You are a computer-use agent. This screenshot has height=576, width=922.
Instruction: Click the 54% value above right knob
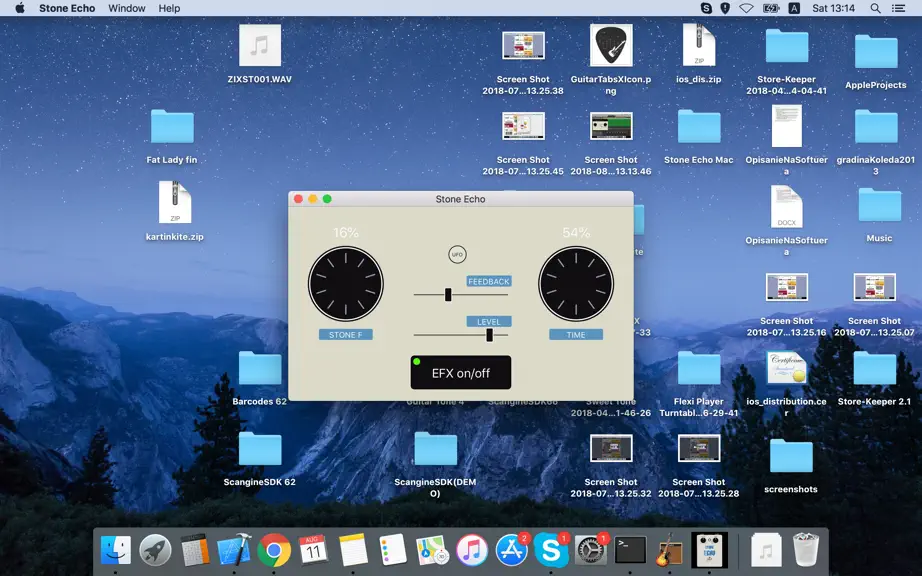click(x=576, y=233)
